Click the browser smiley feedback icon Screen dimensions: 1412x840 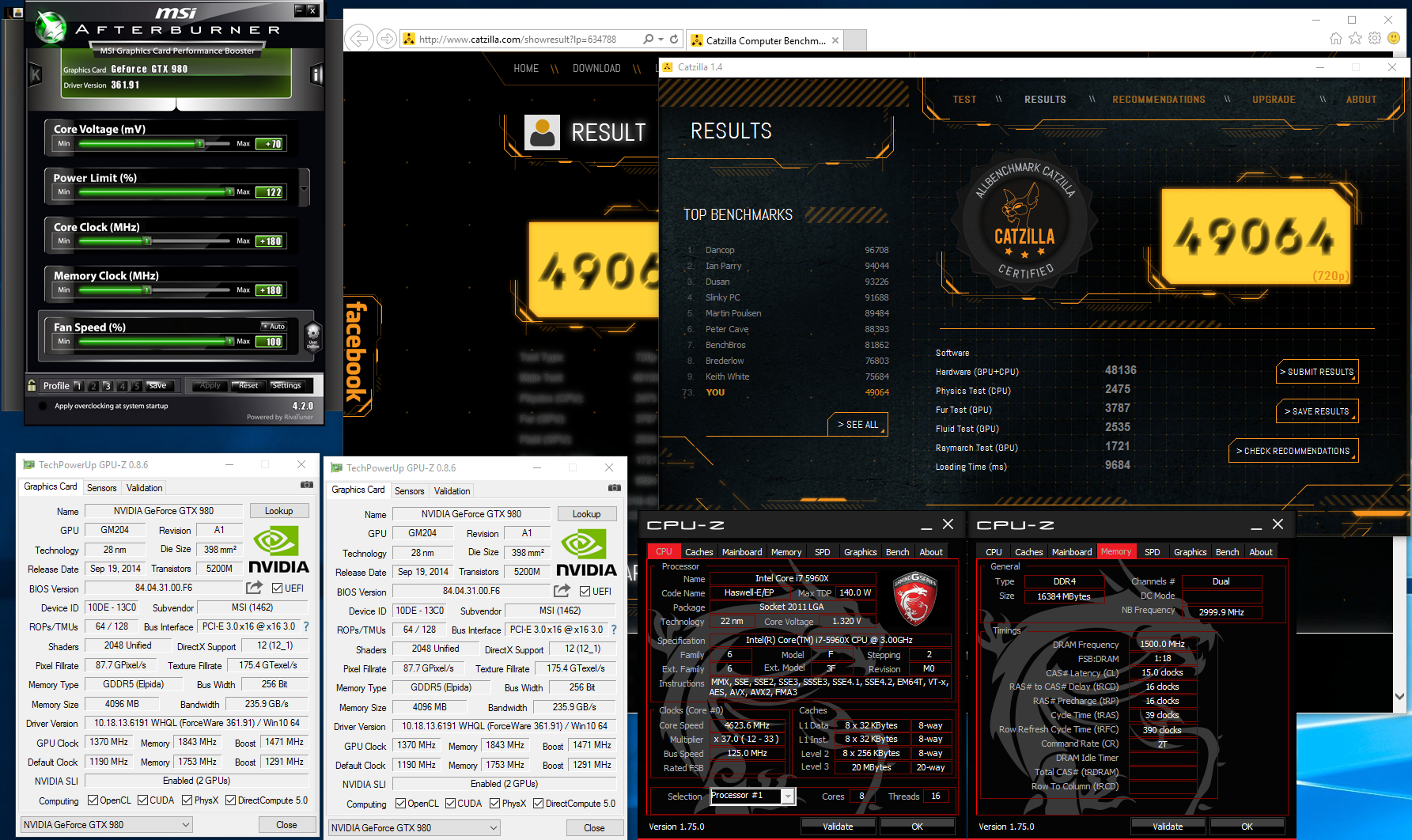1394,38
